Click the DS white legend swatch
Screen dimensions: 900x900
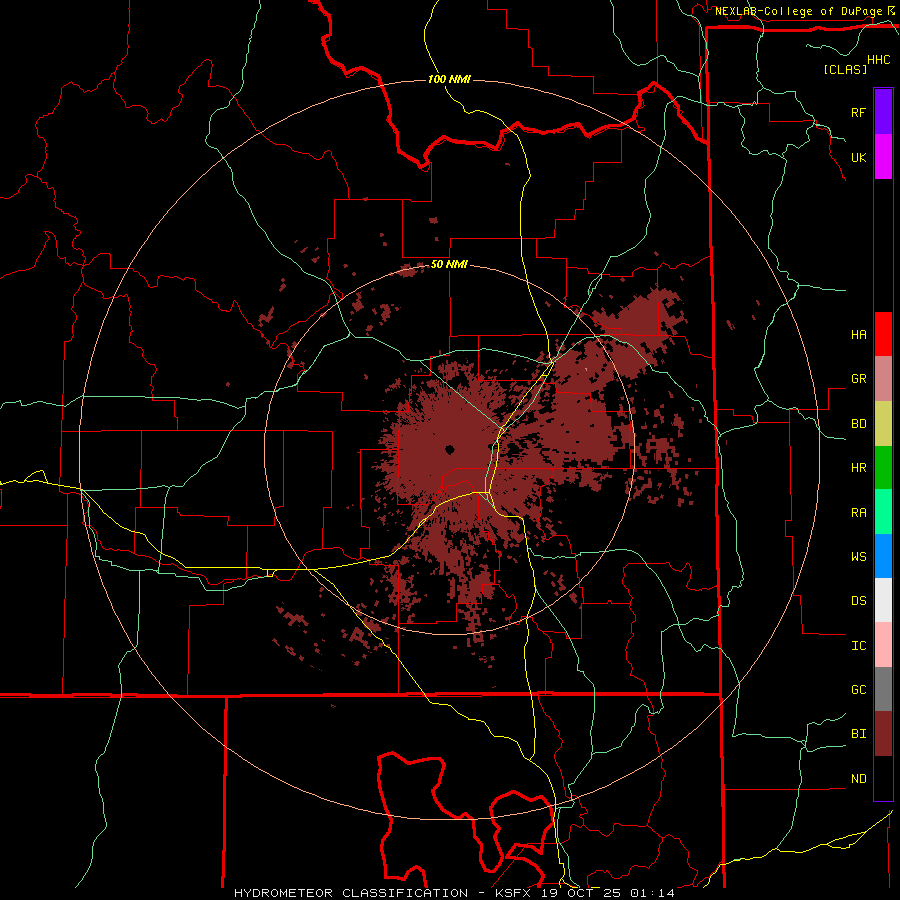[883, 600]
